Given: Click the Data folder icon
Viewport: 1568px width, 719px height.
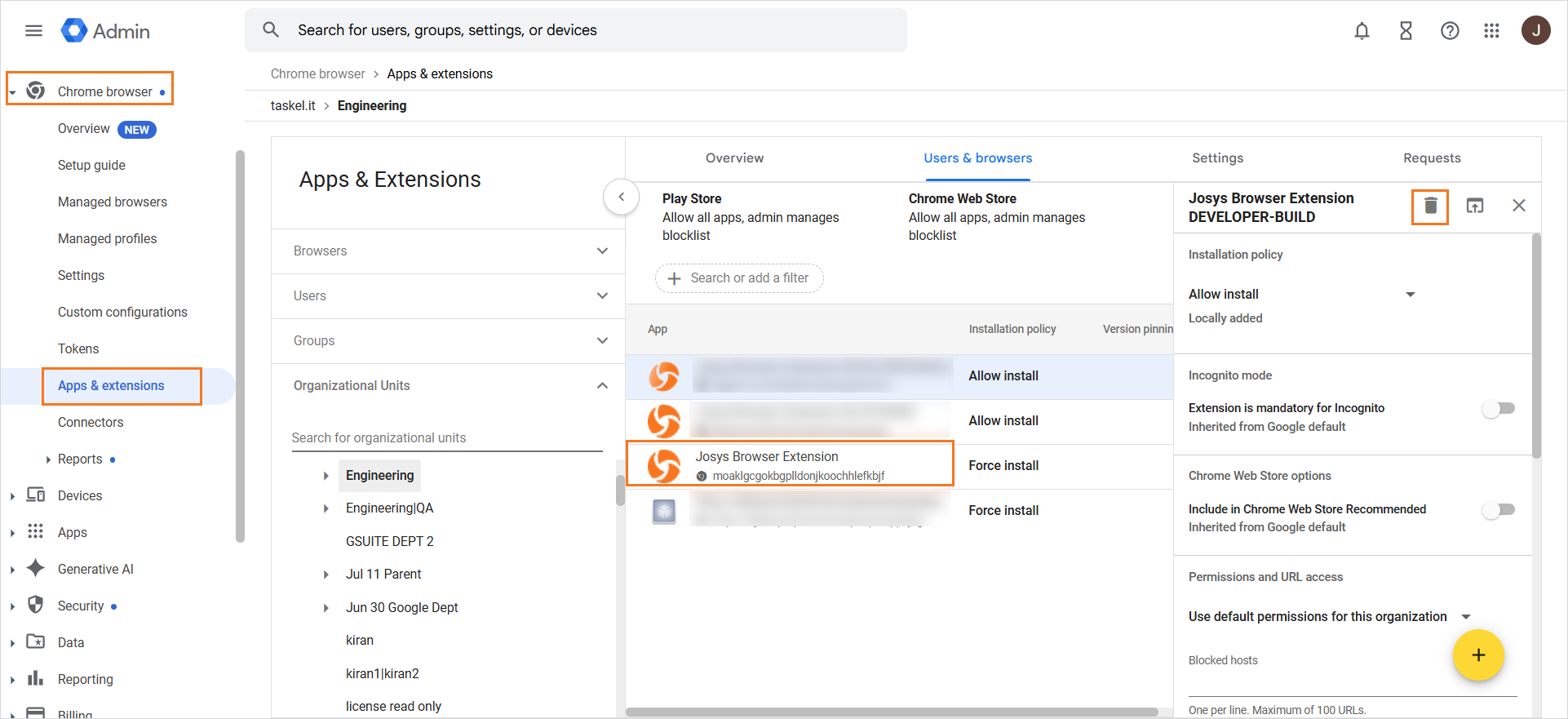Looking at the screenshot, I should (x=36, y=641).
